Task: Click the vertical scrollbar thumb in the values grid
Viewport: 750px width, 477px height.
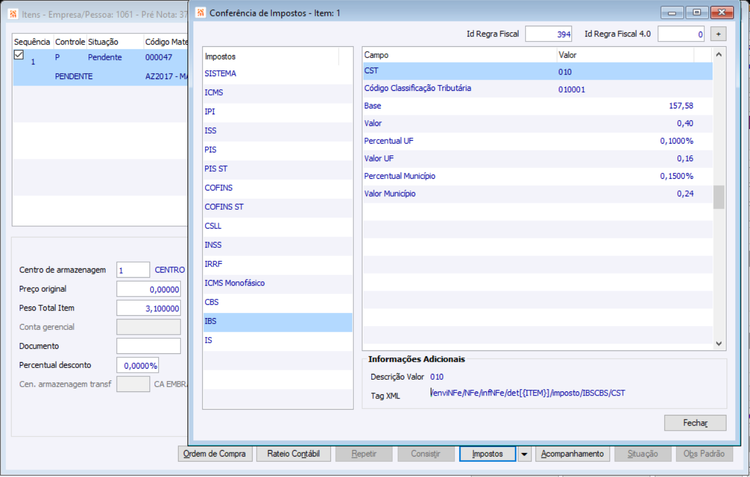Action: [x=718, y=197]
